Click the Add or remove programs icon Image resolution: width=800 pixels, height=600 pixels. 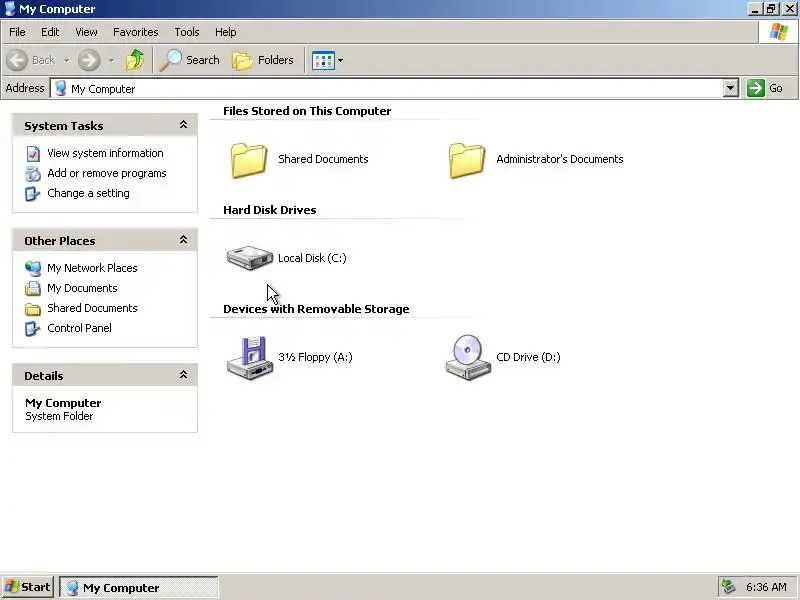click(x=33, y=173)
